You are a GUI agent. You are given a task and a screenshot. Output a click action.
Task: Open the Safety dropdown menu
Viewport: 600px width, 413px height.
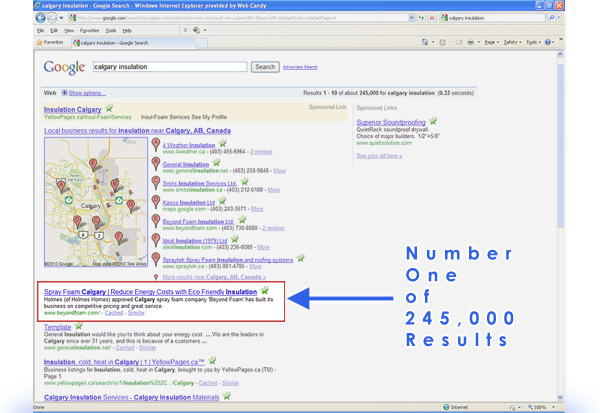[x=512, y=42]
